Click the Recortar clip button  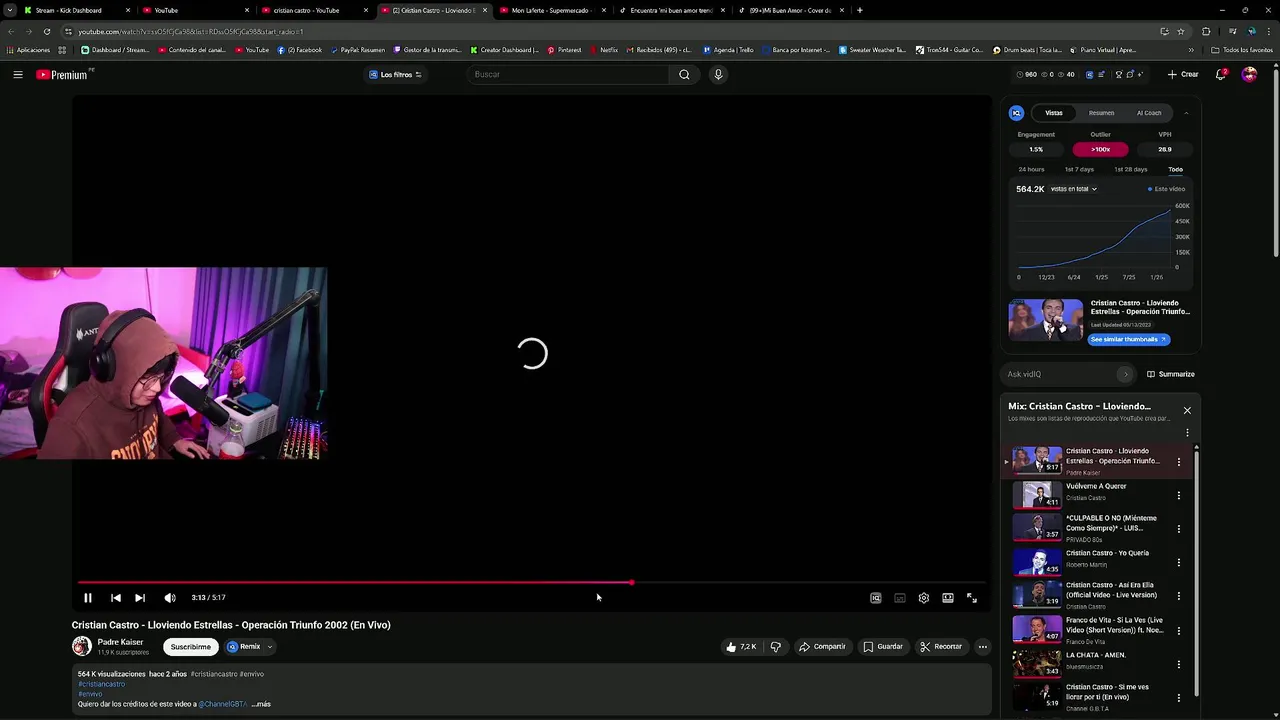click(941, 647)
